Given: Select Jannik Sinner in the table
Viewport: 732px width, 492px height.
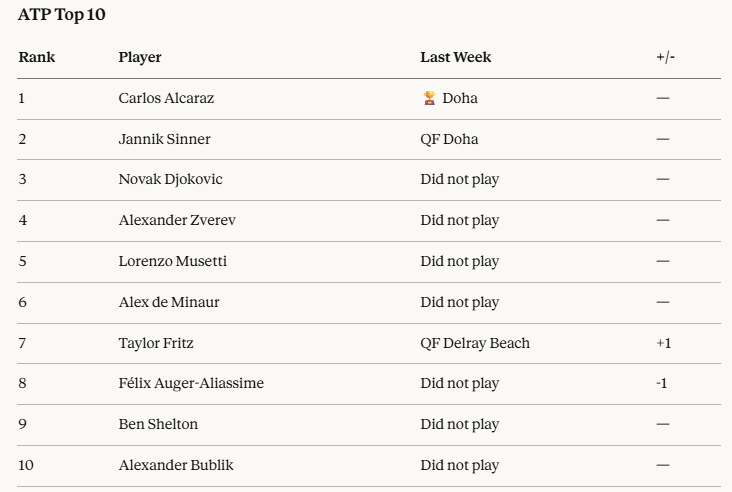Looking at the screenshot, I should click(x=164, y=139).
